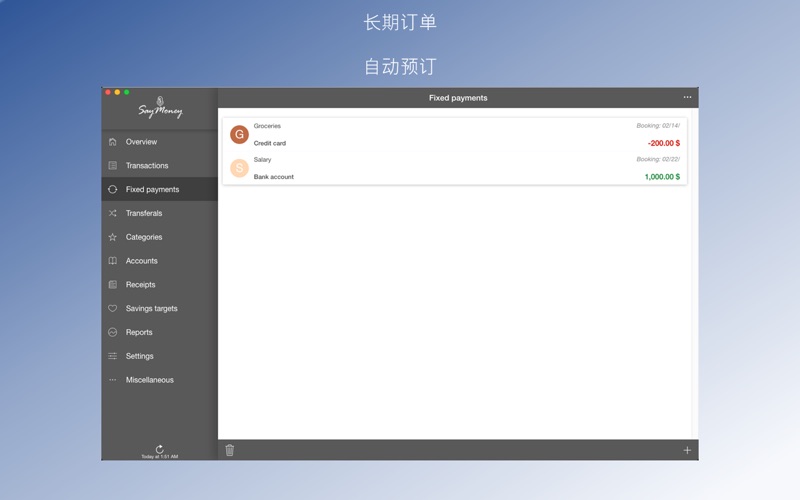This screenshot has width=800, height=500.
Task: Click the Savings targets heart icon
Action: [x=113, y=308]
